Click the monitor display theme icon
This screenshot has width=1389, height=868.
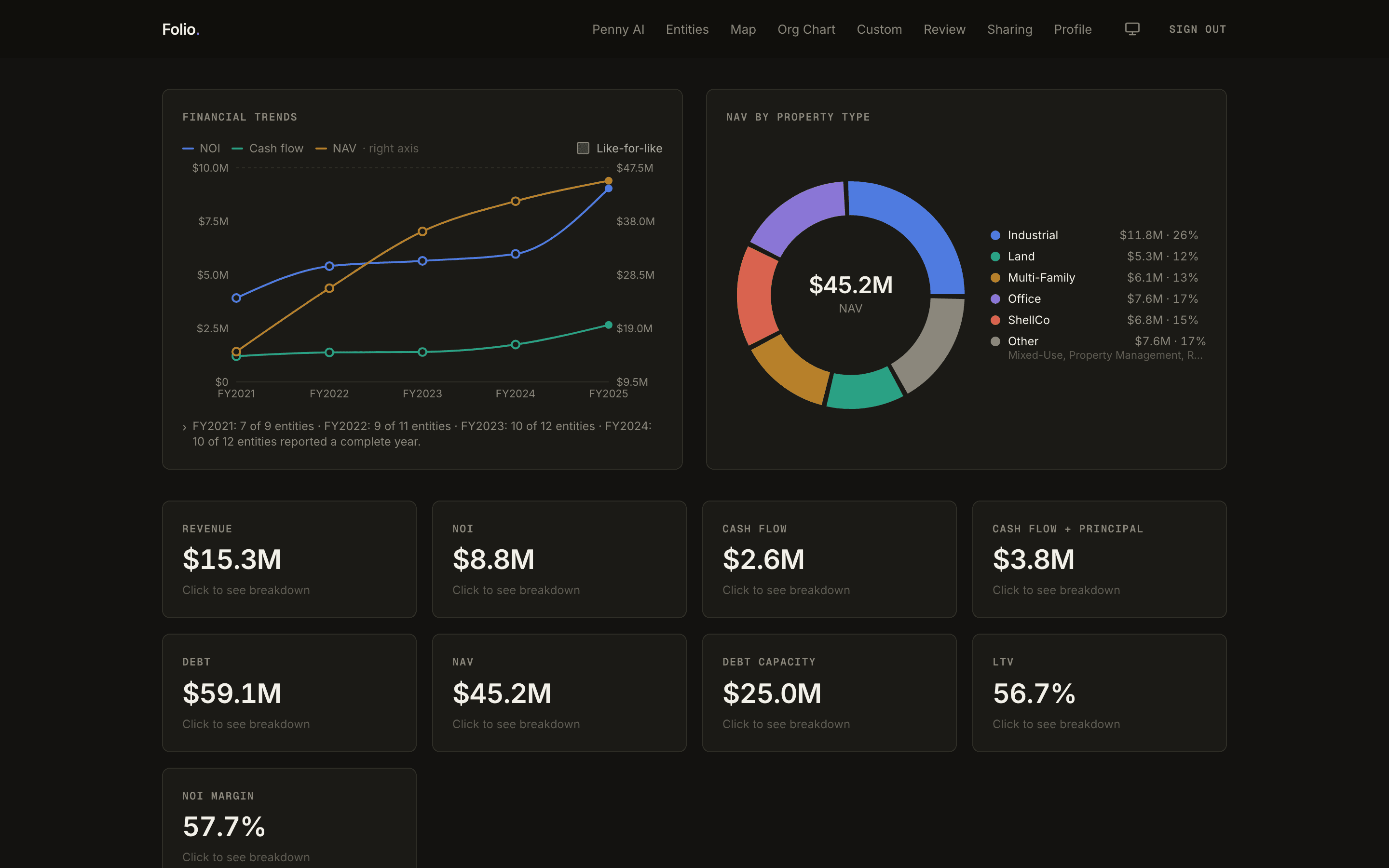[1132, 29]
